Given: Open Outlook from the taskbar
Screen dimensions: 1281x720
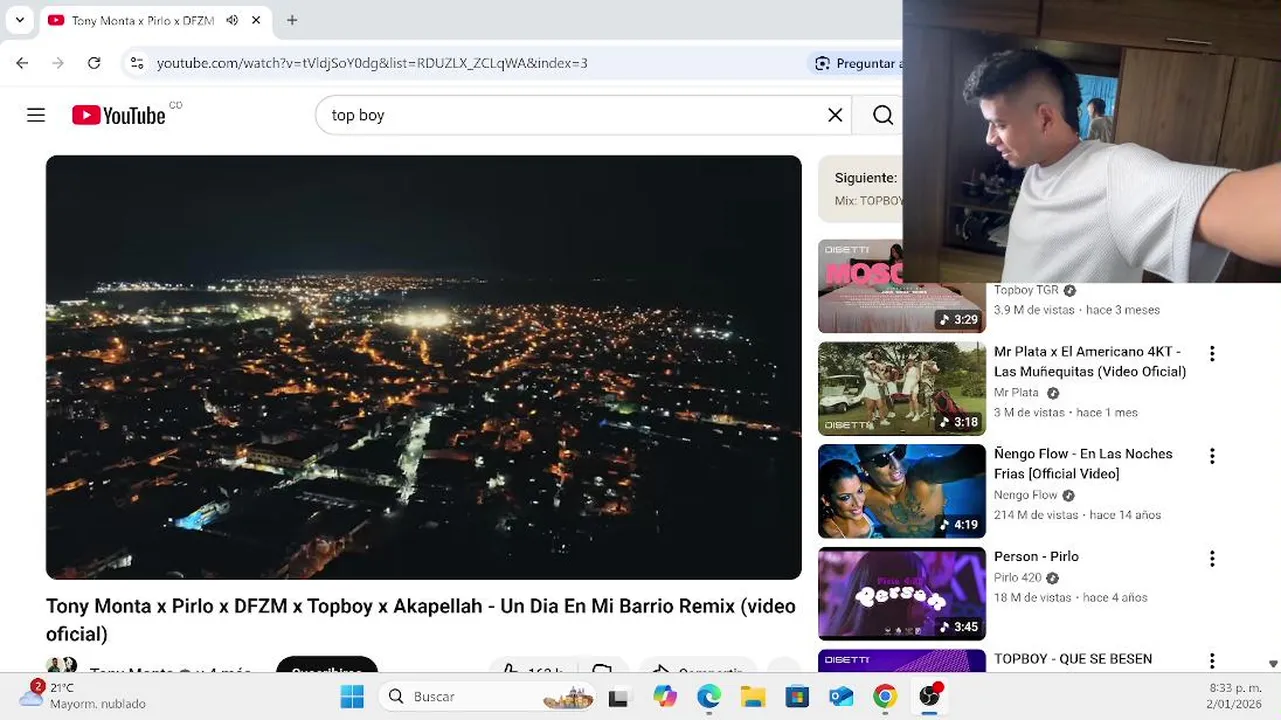Looking at the screenshot, I should (841, 697).
